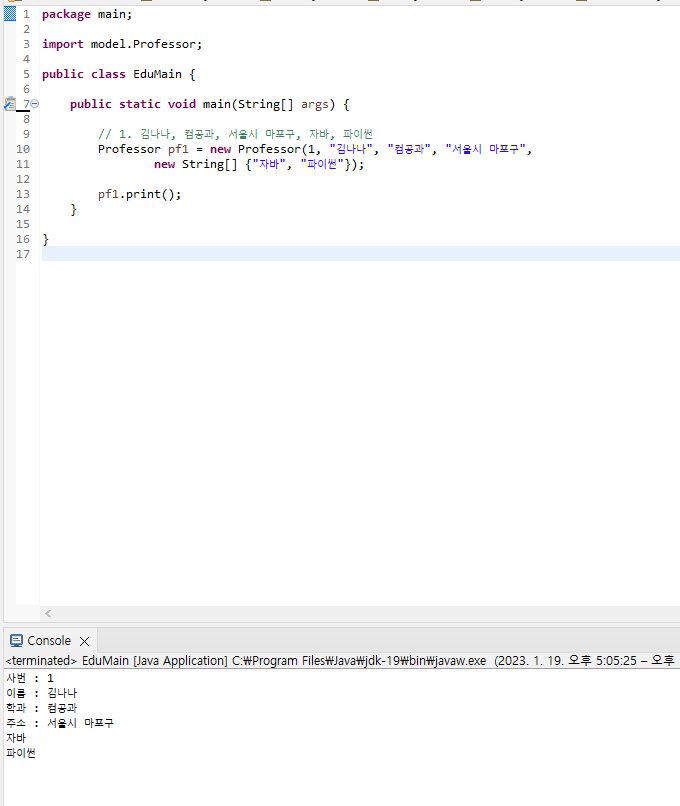Click 'new String[]' on line 11
The image size is (680, 806).
click(x=196, y=164)
